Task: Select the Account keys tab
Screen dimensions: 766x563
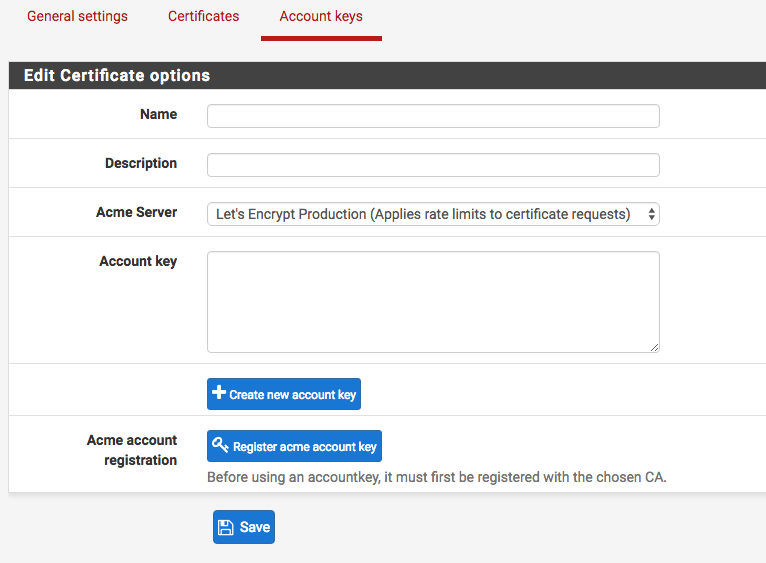Action: [321, 17]
